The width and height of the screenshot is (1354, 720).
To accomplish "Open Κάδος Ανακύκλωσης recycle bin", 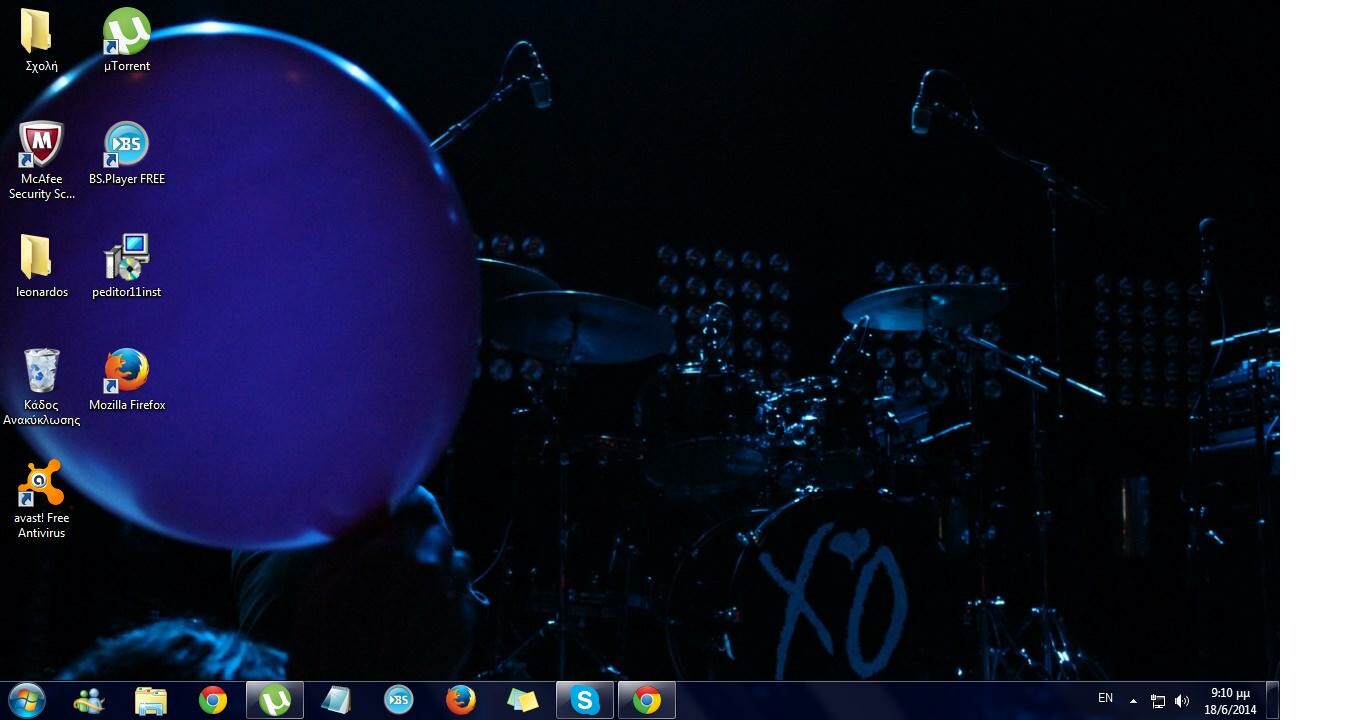I will pos(41,387).
